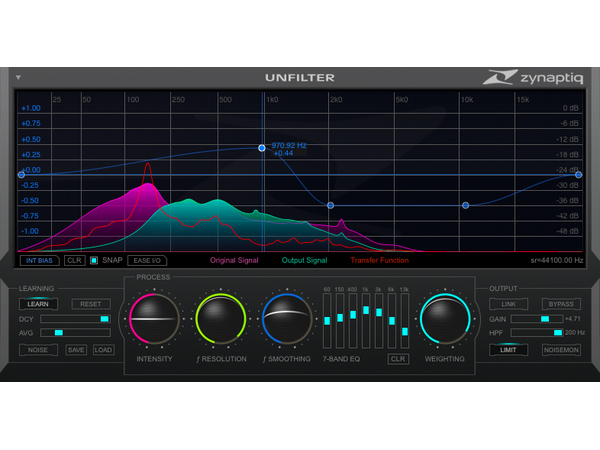Screen dimensions: 600x450
Task: Click the SAVE button
Action: point(76,350)
